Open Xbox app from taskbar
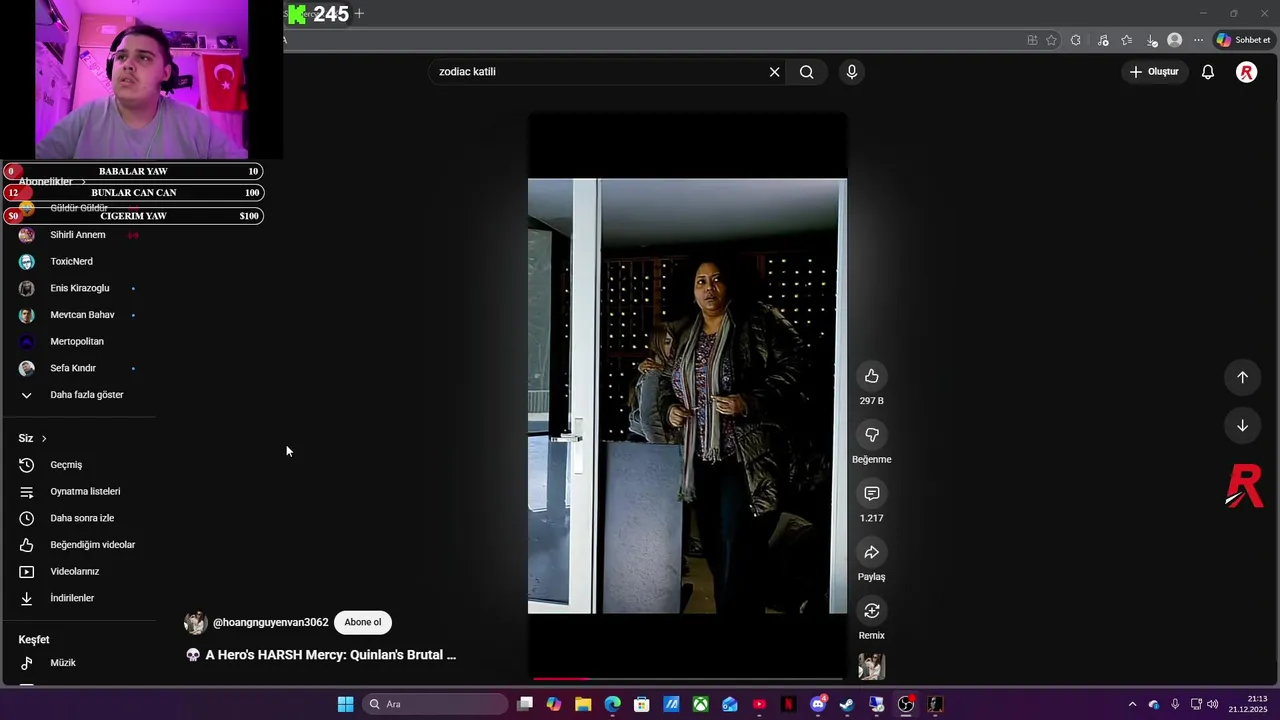 [701, 704]
